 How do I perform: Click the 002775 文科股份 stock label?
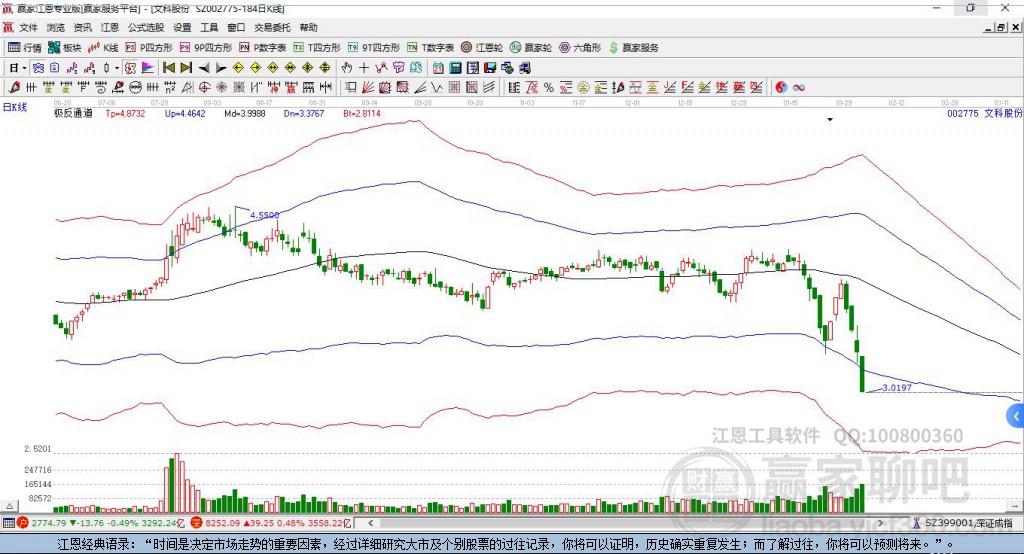click(984, 113)
